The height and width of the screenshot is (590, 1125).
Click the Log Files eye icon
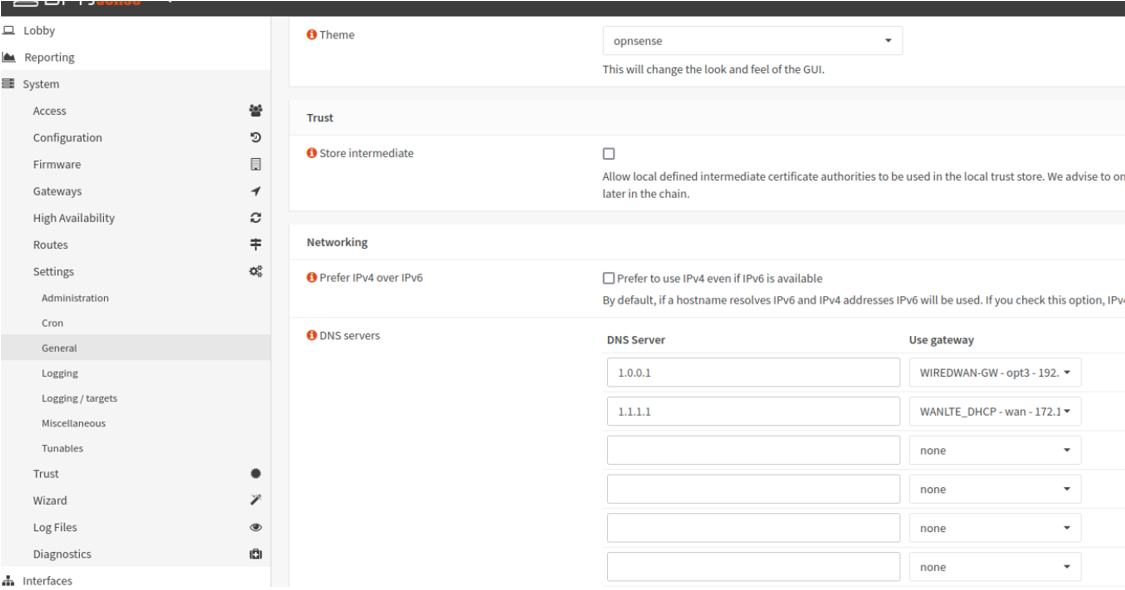pos(255,527)
